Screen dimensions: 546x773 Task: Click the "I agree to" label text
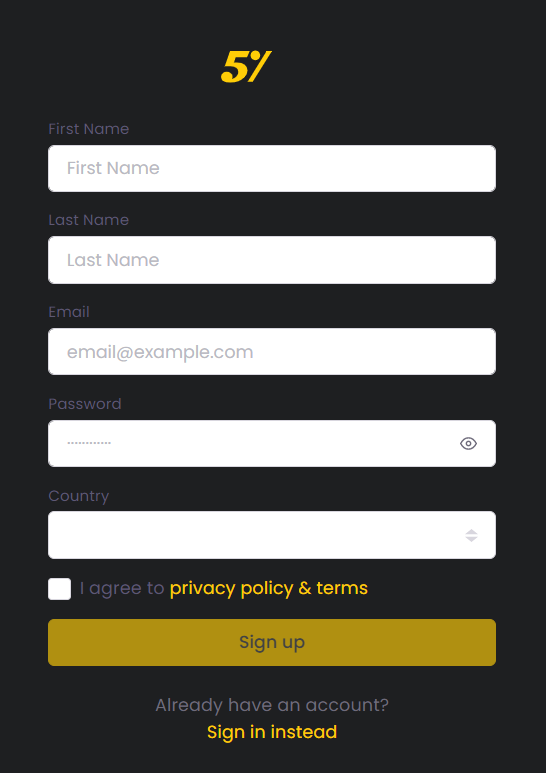122,588
